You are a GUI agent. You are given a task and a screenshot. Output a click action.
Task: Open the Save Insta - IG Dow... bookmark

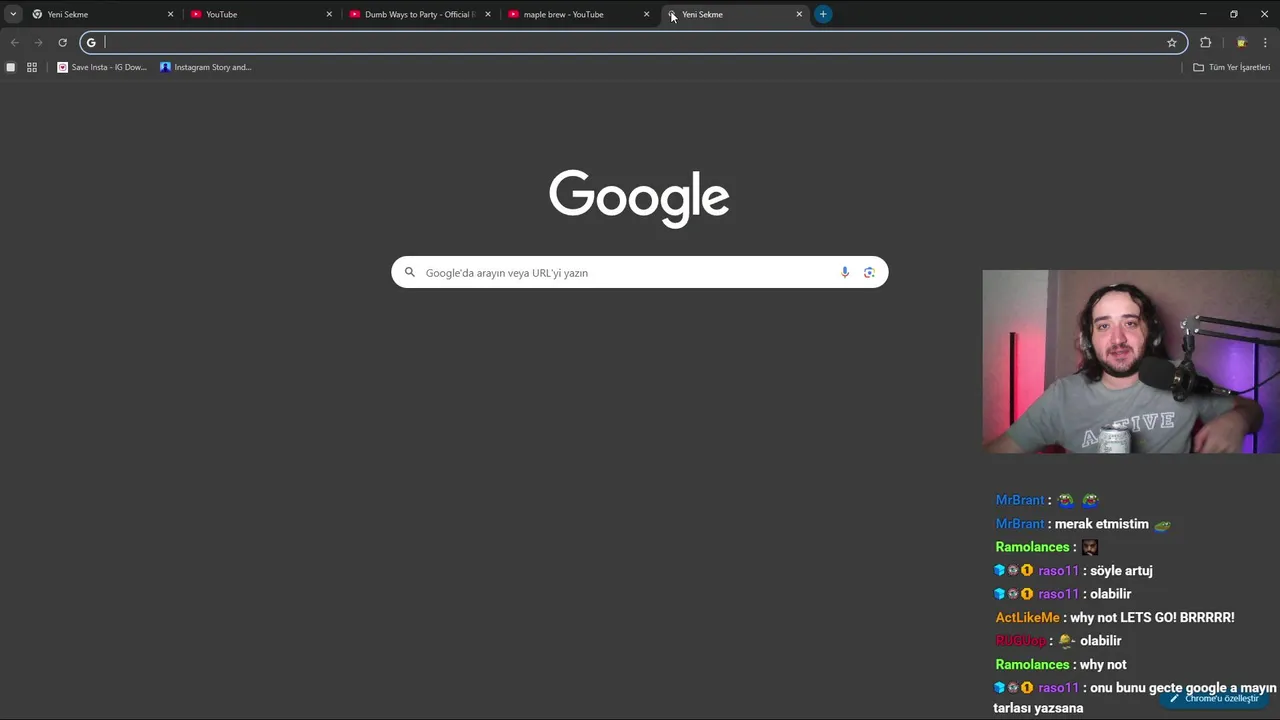click(102, 67)
